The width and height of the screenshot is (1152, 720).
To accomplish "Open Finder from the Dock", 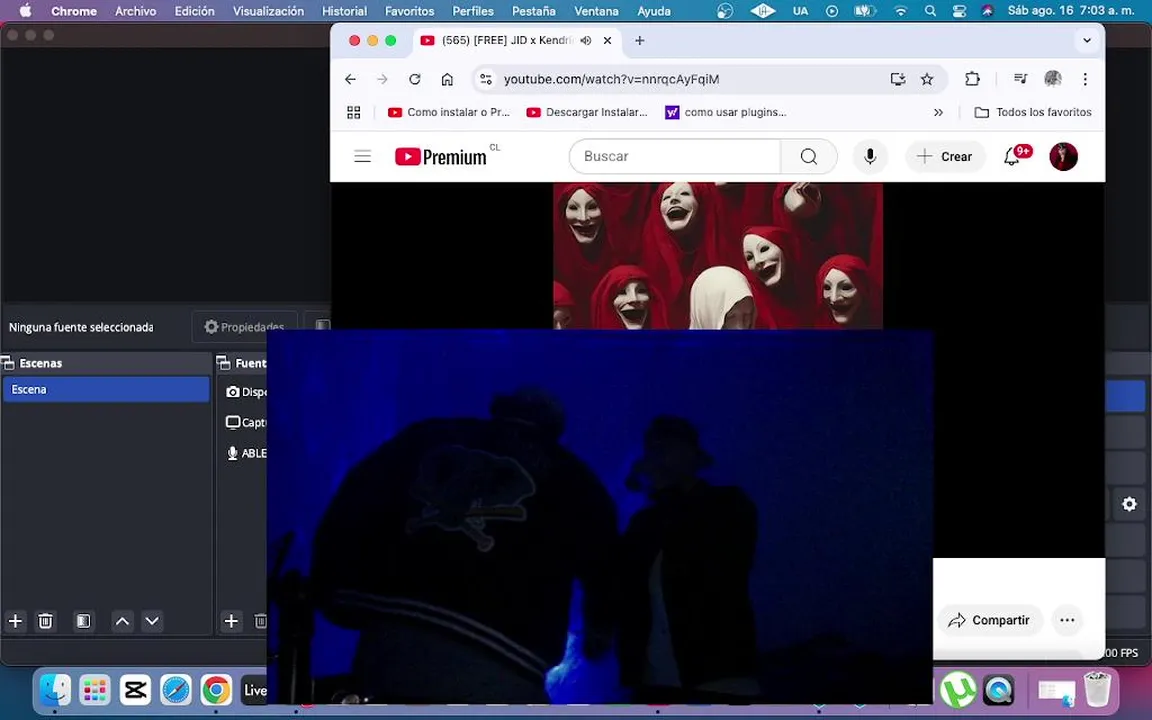I will click(x=55, y=689).
